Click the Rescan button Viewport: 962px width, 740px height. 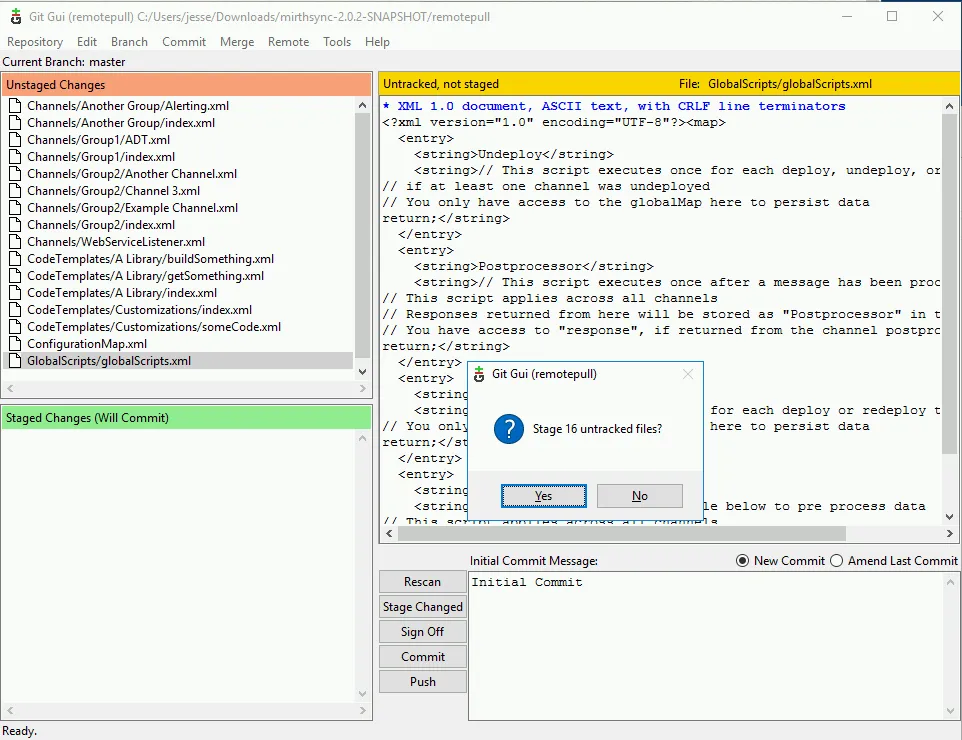(422, 581)
